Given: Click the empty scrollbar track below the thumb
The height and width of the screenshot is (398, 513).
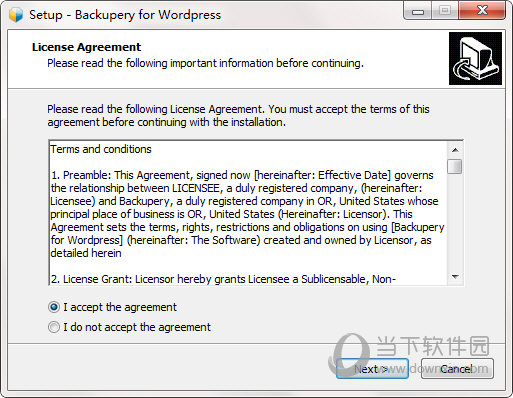Looking at the screenshot, I should 455,222.
